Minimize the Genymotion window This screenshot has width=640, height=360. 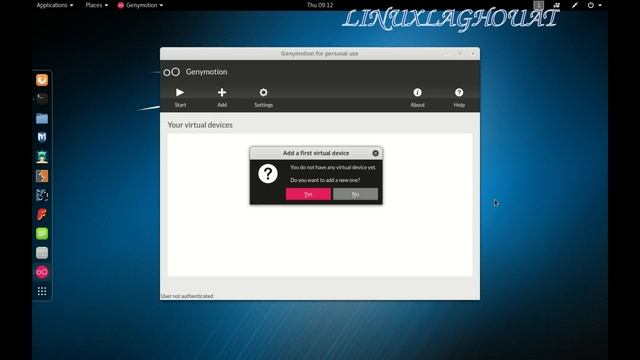pyautogui.click(x=447, y=53)
